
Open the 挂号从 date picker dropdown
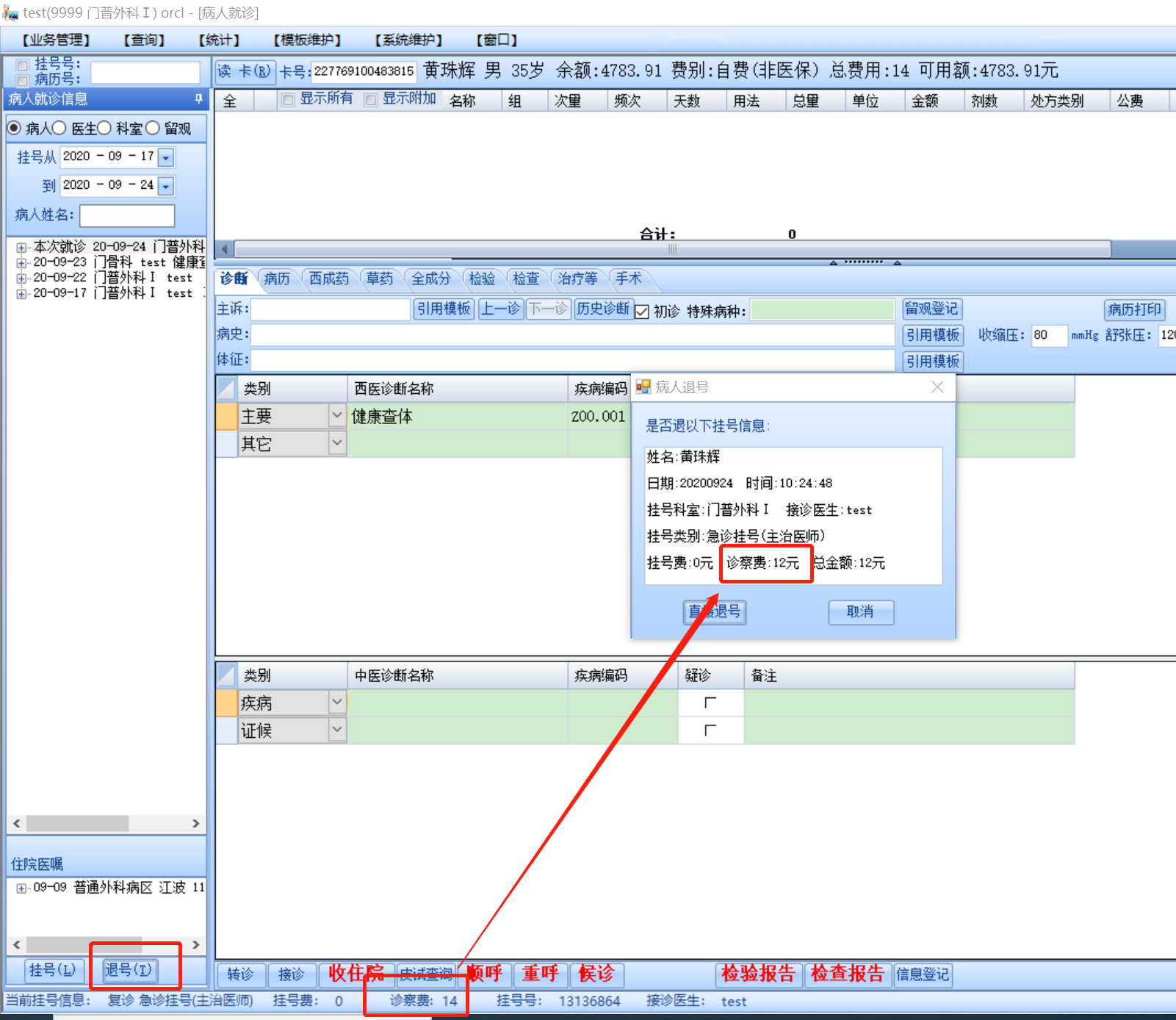pyautogui.click(x=166, y=157)
